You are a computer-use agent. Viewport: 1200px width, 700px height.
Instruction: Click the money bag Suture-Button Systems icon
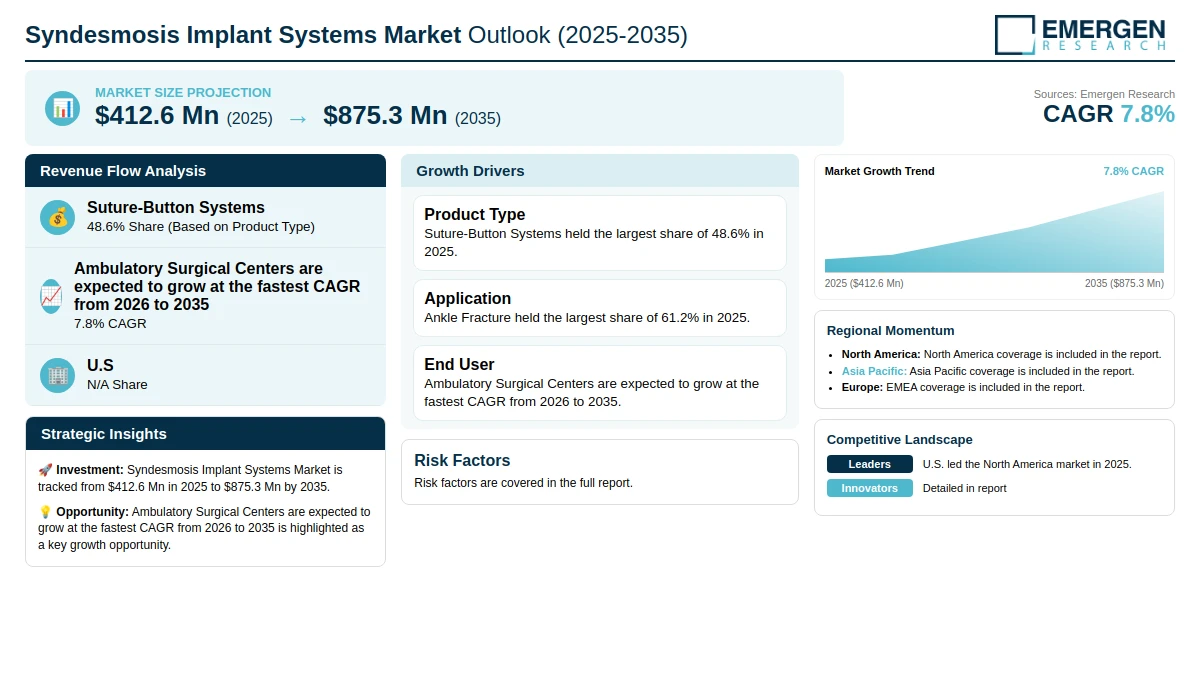click(x=57, y=217)
